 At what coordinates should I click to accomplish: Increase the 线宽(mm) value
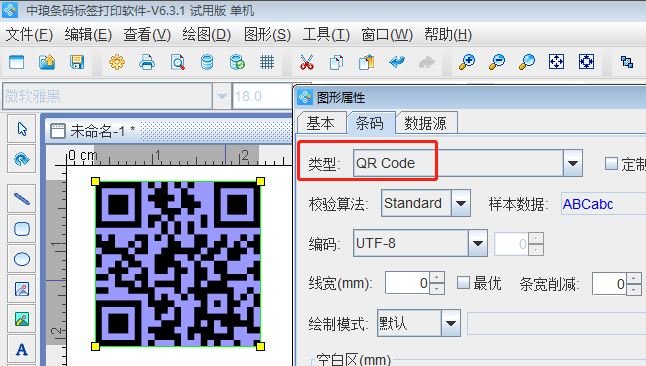click(x=437, y=278)
